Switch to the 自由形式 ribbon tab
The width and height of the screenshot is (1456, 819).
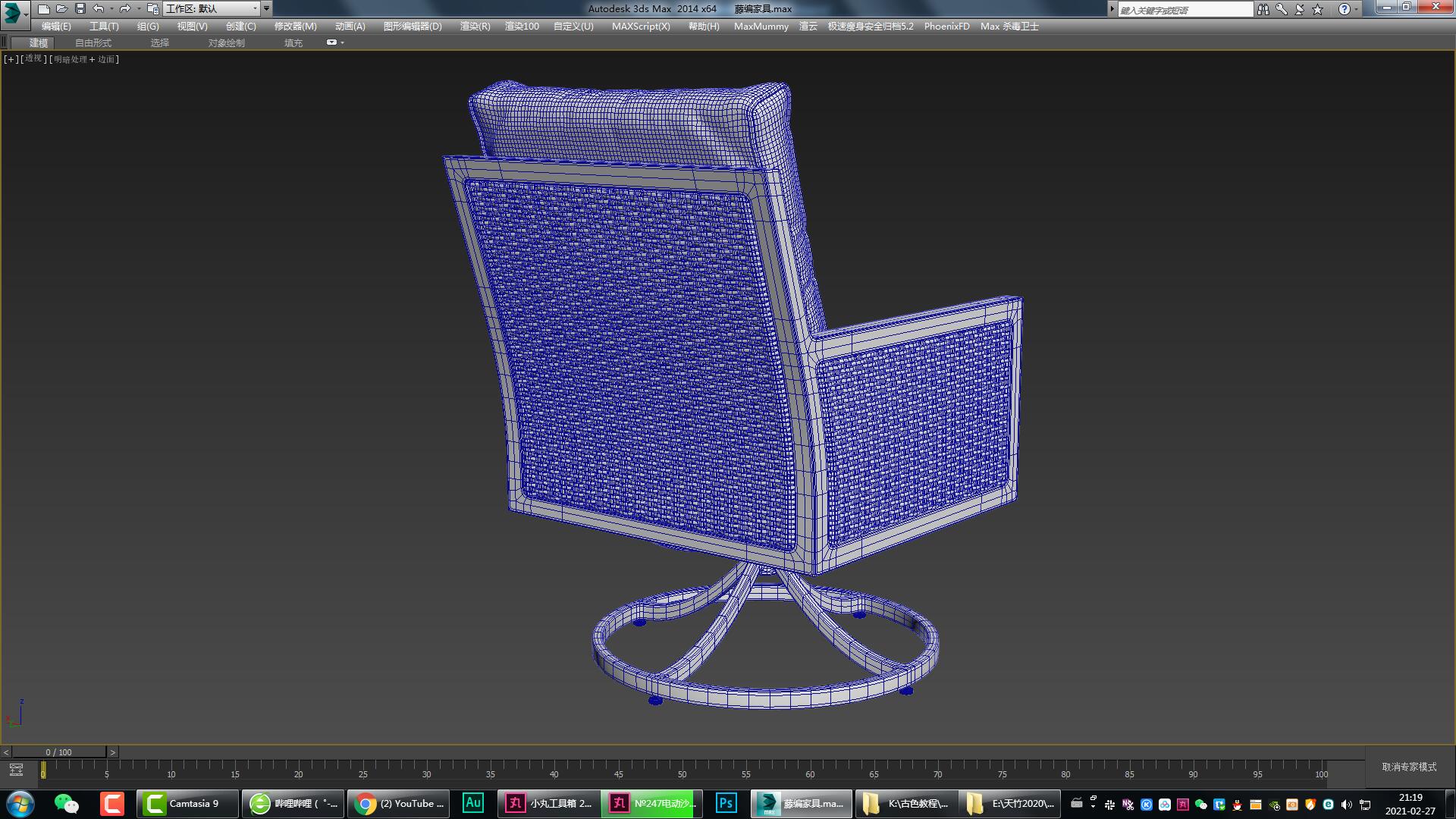pos(92,42)
